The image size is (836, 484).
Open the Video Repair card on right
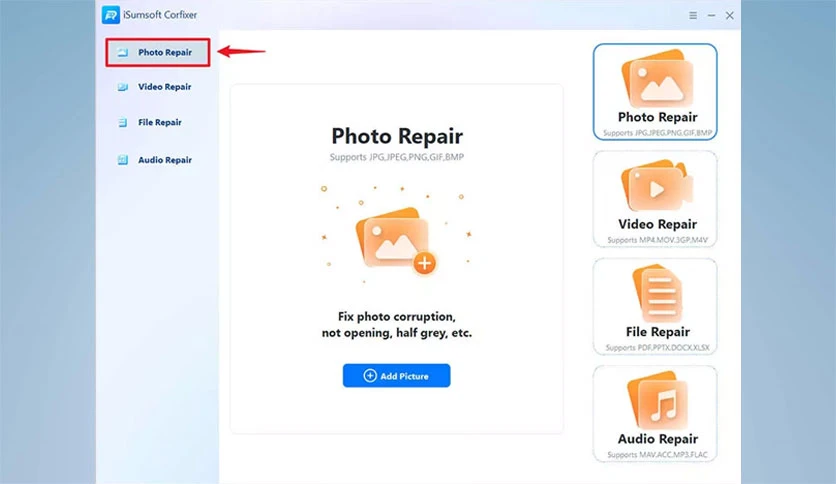click(x=655, y=199)
